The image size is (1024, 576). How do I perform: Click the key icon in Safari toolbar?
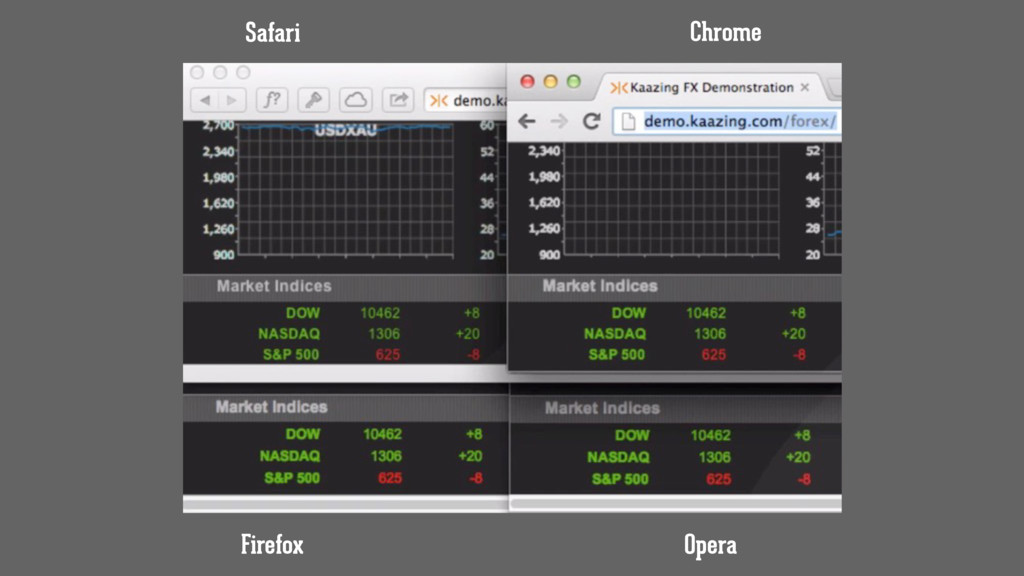(313, 100)
